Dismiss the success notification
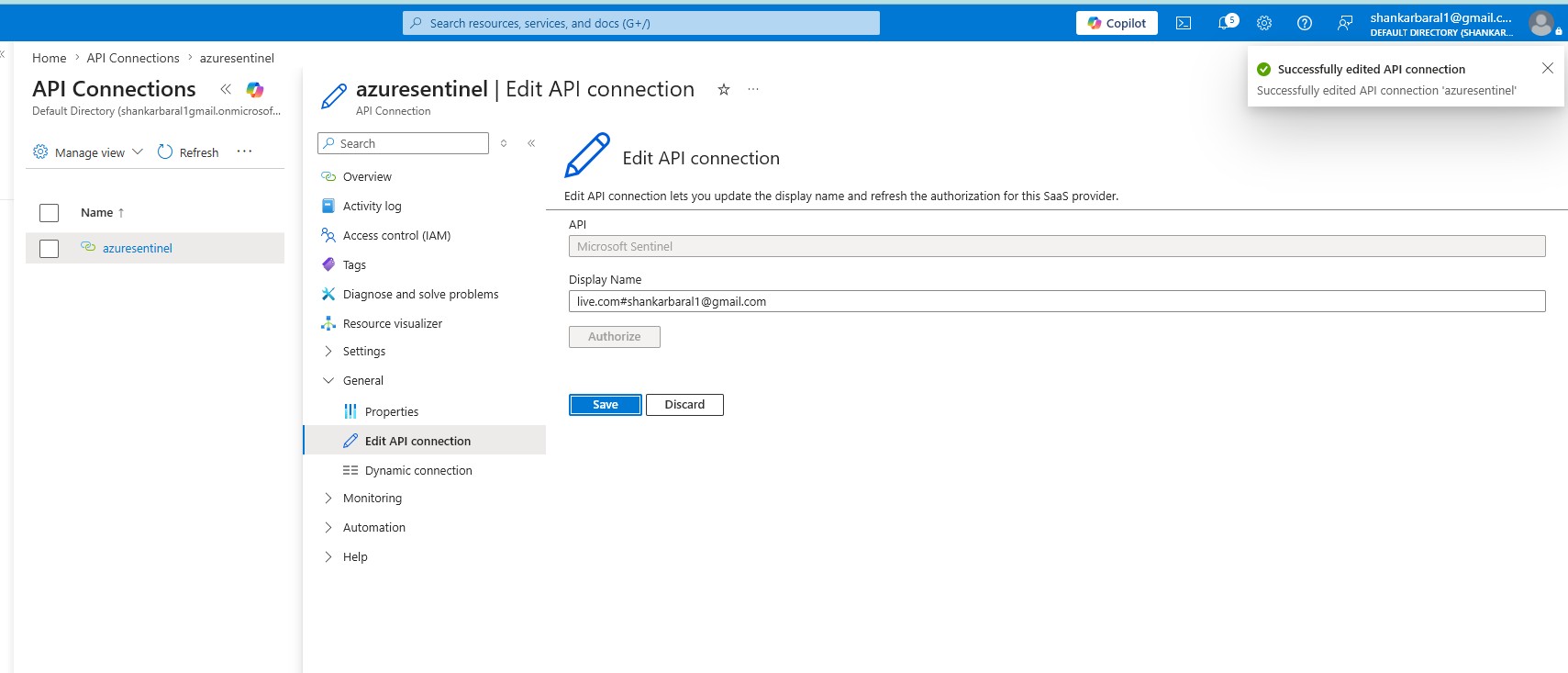This screenshot has height=673, width=1568. [x=1547, y=68]
